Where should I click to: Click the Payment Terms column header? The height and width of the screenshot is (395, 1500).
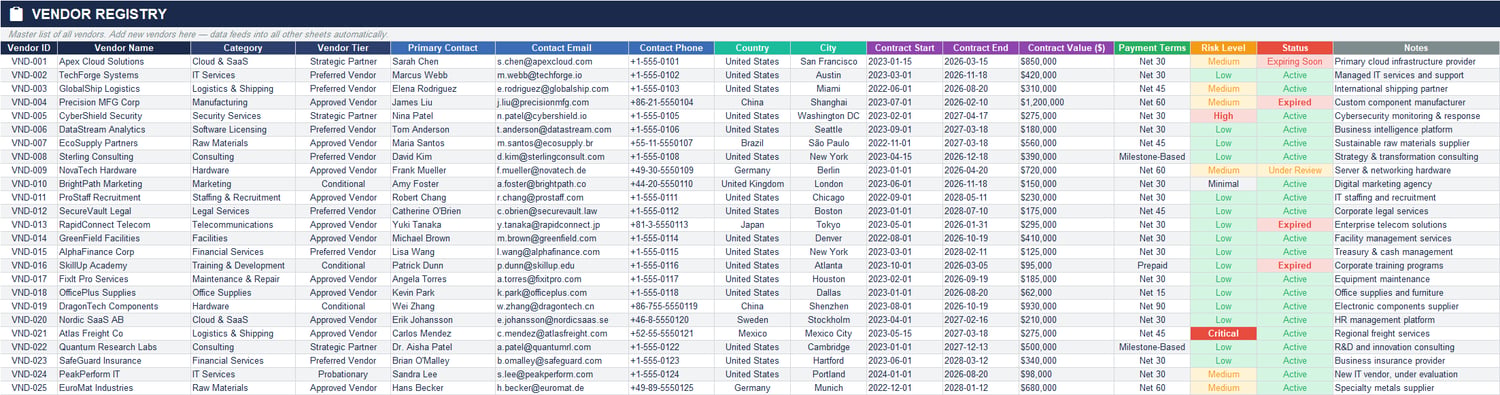[x=1152, y=47]
